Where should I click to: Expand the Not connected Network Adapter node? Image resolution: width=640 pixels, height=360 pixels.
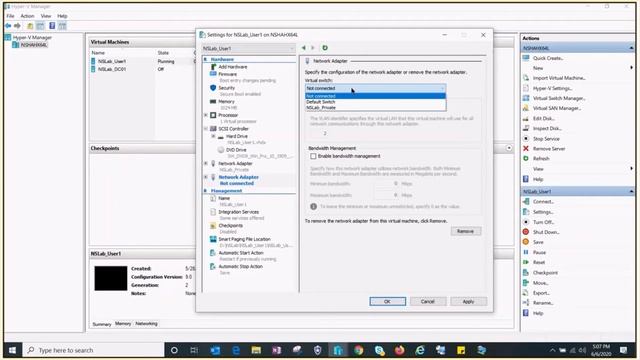click(206, 177)
